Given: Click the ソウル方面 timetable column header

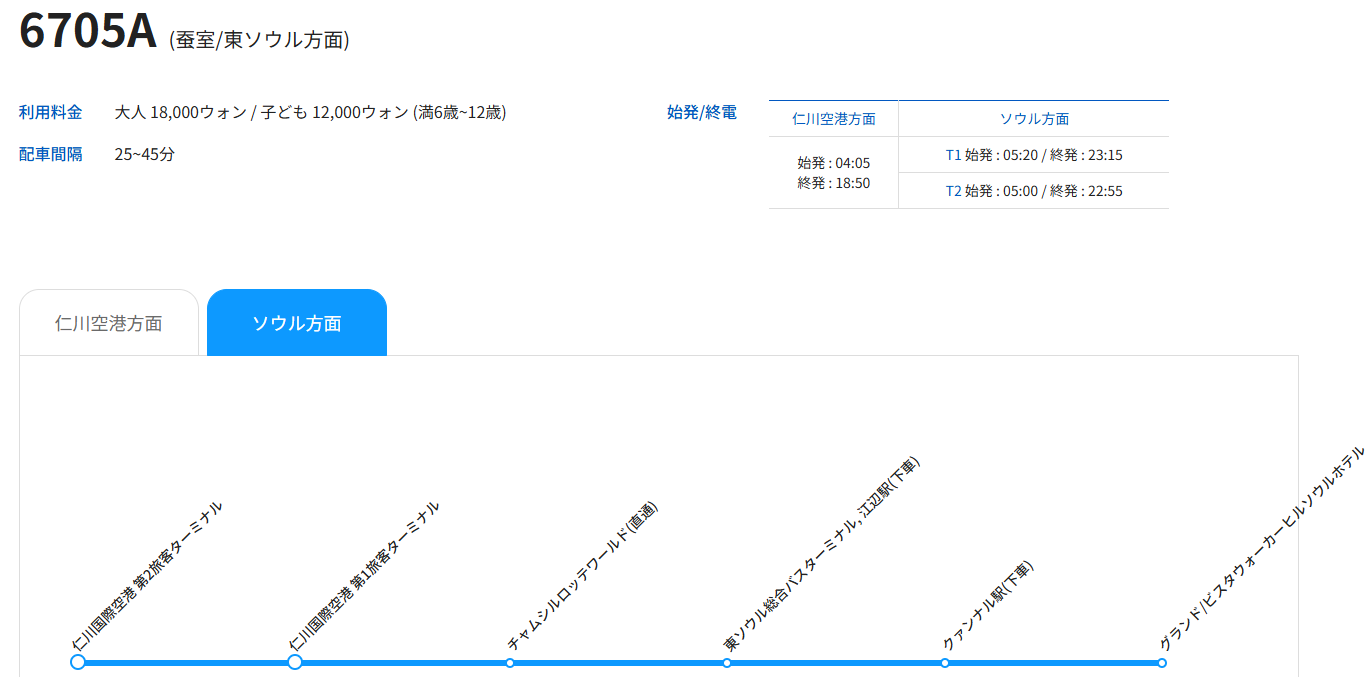Looking at the screenshot, I should coord(1034,119).
